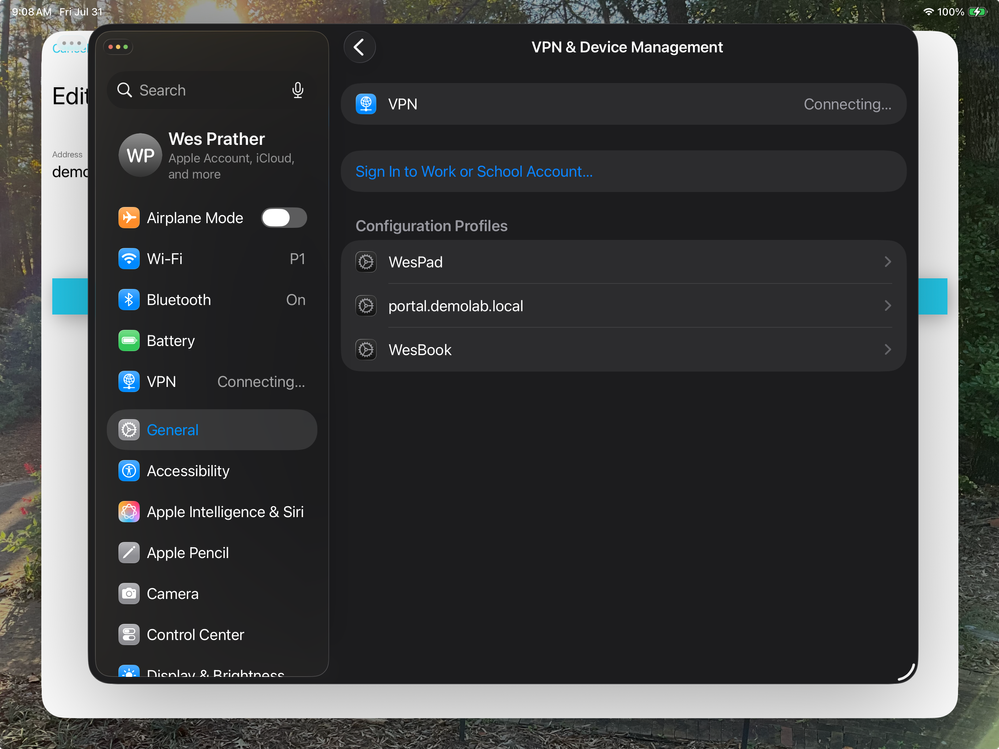
Task: Tap the Bluetooth icon in sidebar
Action: 129,299
